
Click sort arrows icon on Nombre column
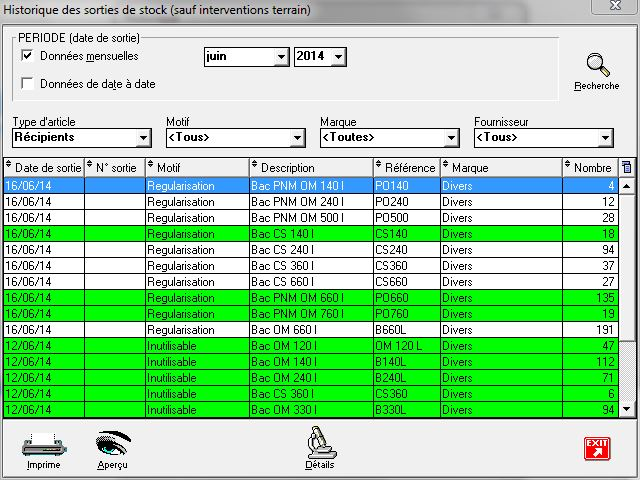point(568,167)
